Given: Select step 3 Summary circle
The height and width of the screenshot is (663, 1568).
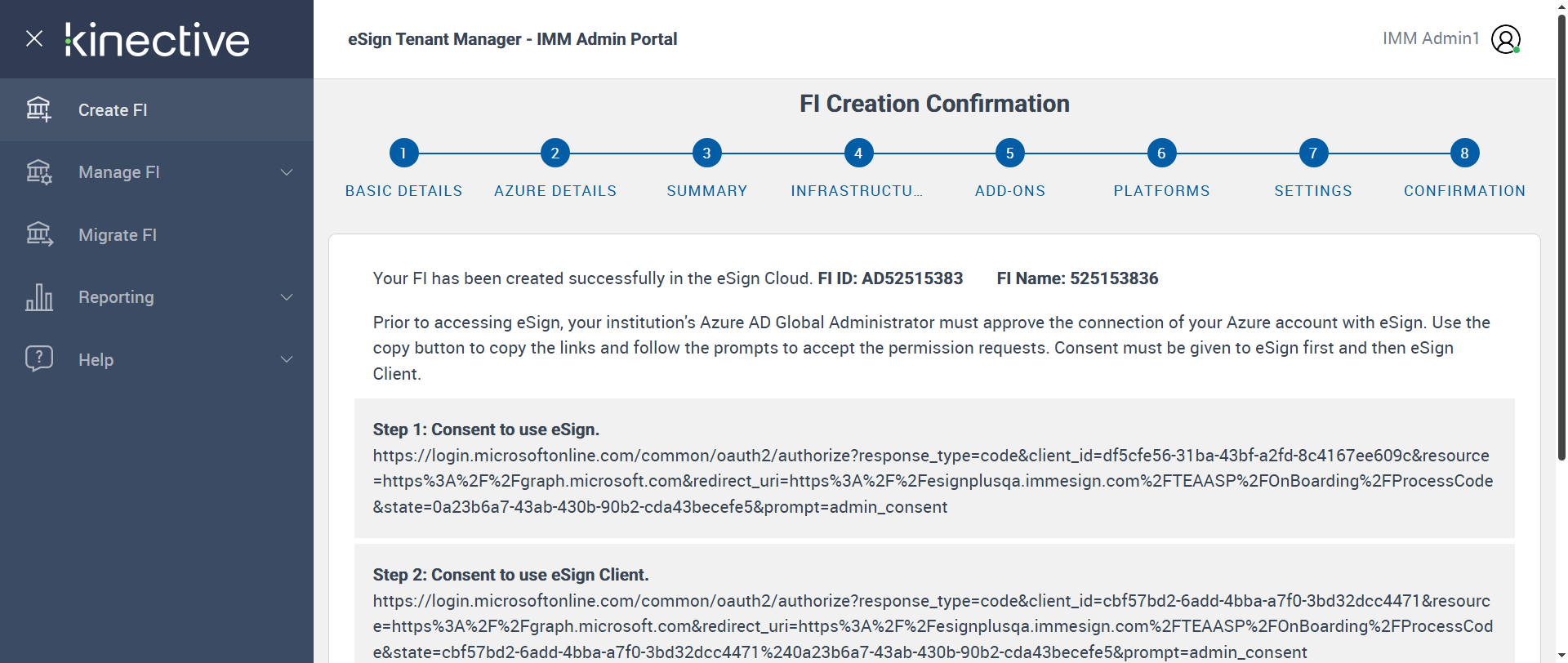Looking at the screenshot, I should (706, 153).
